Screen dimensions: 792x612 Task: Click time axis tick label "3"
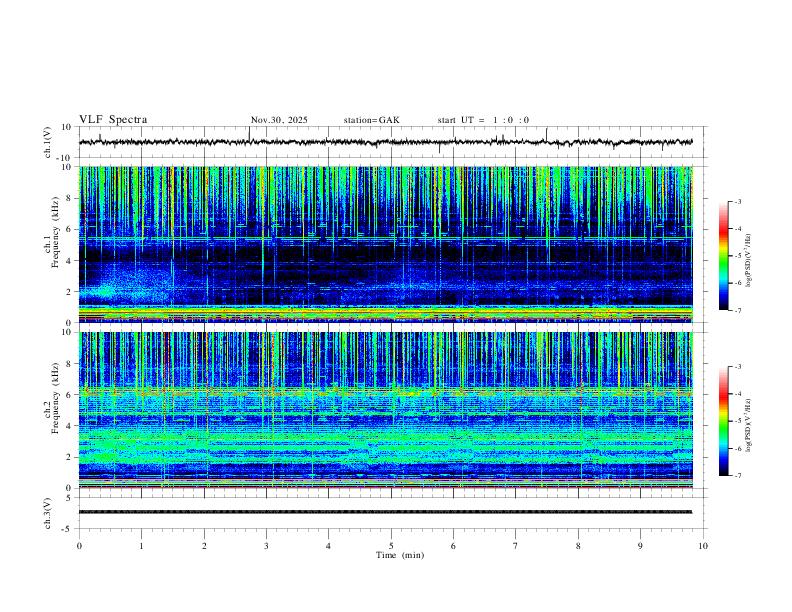pos(266,546)
